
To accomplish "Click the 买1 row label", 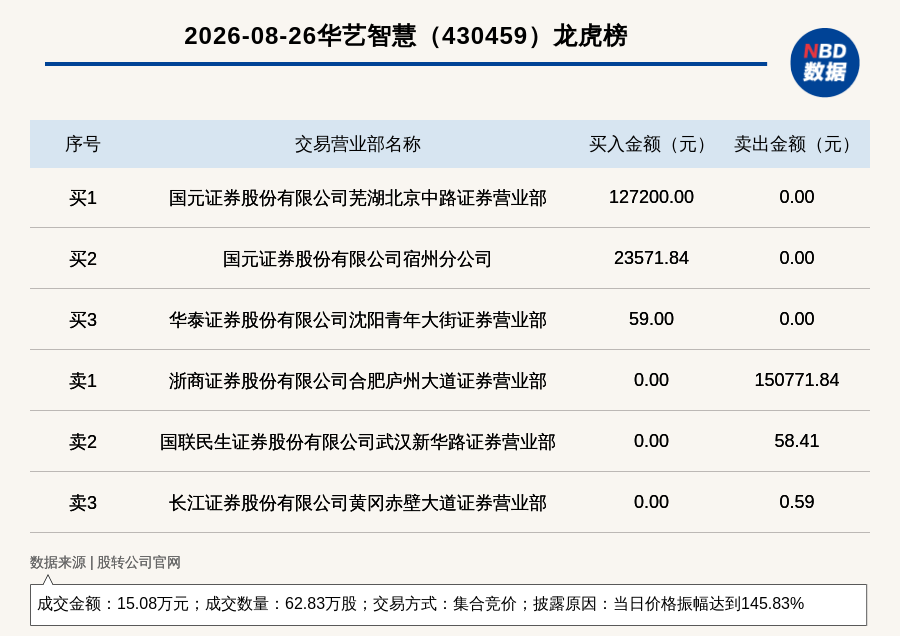I will (x=83, y=198).
